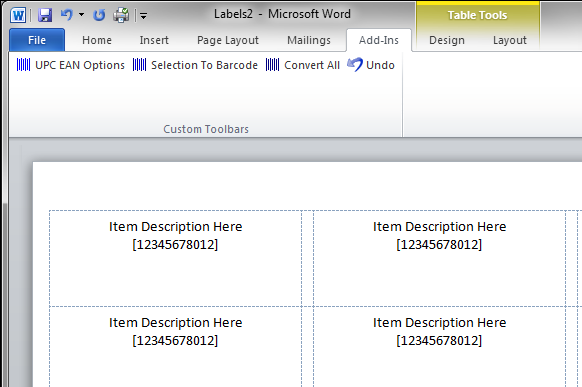Save the document with the floppy disk icon
The height and width of the screenshot is (387, 582).
tap(45, 15)
